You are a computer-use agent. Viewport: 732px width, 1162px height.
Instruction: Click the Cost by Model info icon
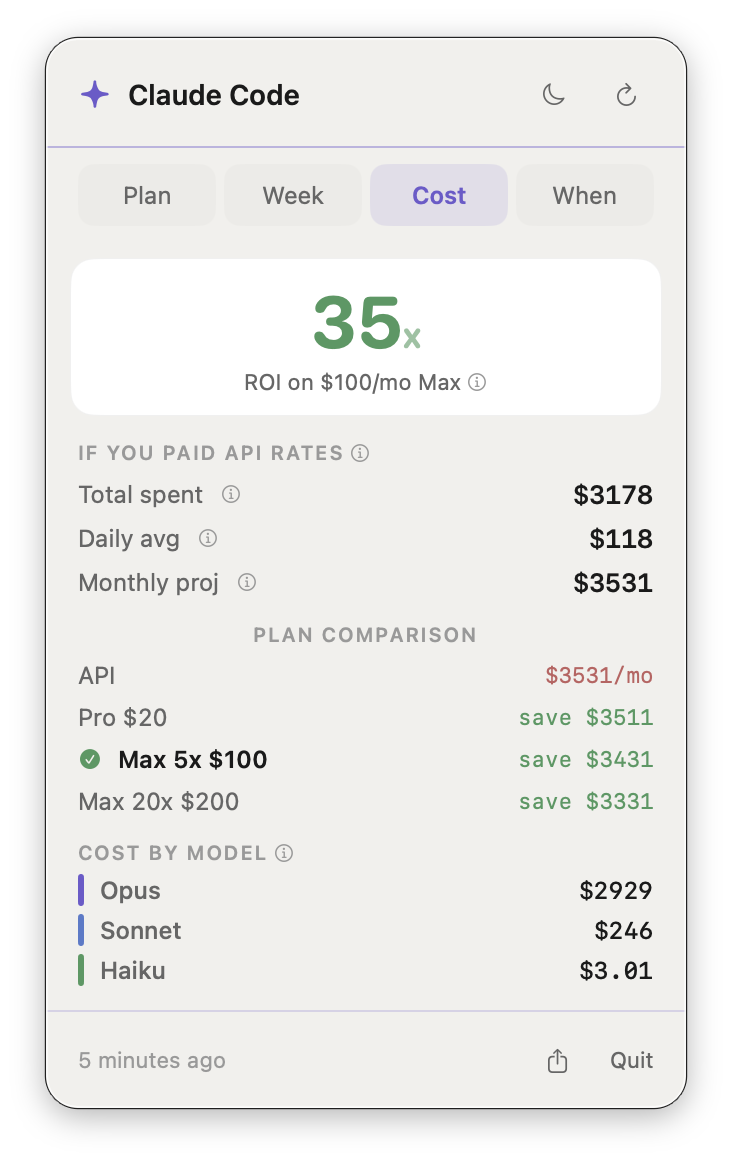click(283, 852)
